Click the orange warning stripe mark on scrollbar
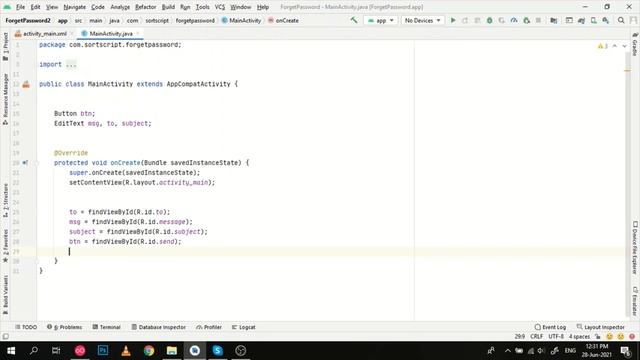This screenshot has height=360, width=640. [627, 71]
